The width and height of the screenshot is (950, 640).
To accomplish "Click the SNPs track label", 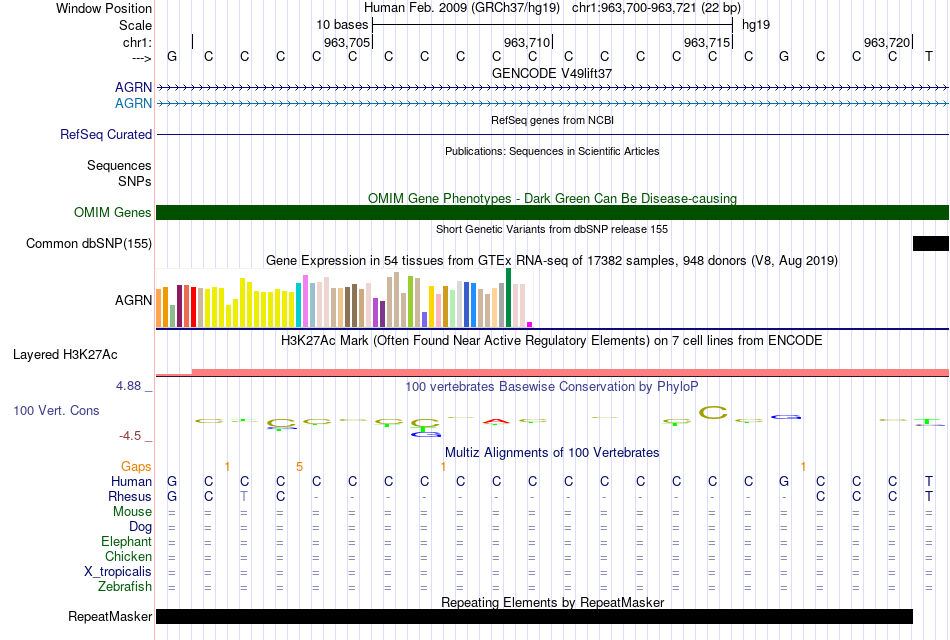I will click(135, 181).
